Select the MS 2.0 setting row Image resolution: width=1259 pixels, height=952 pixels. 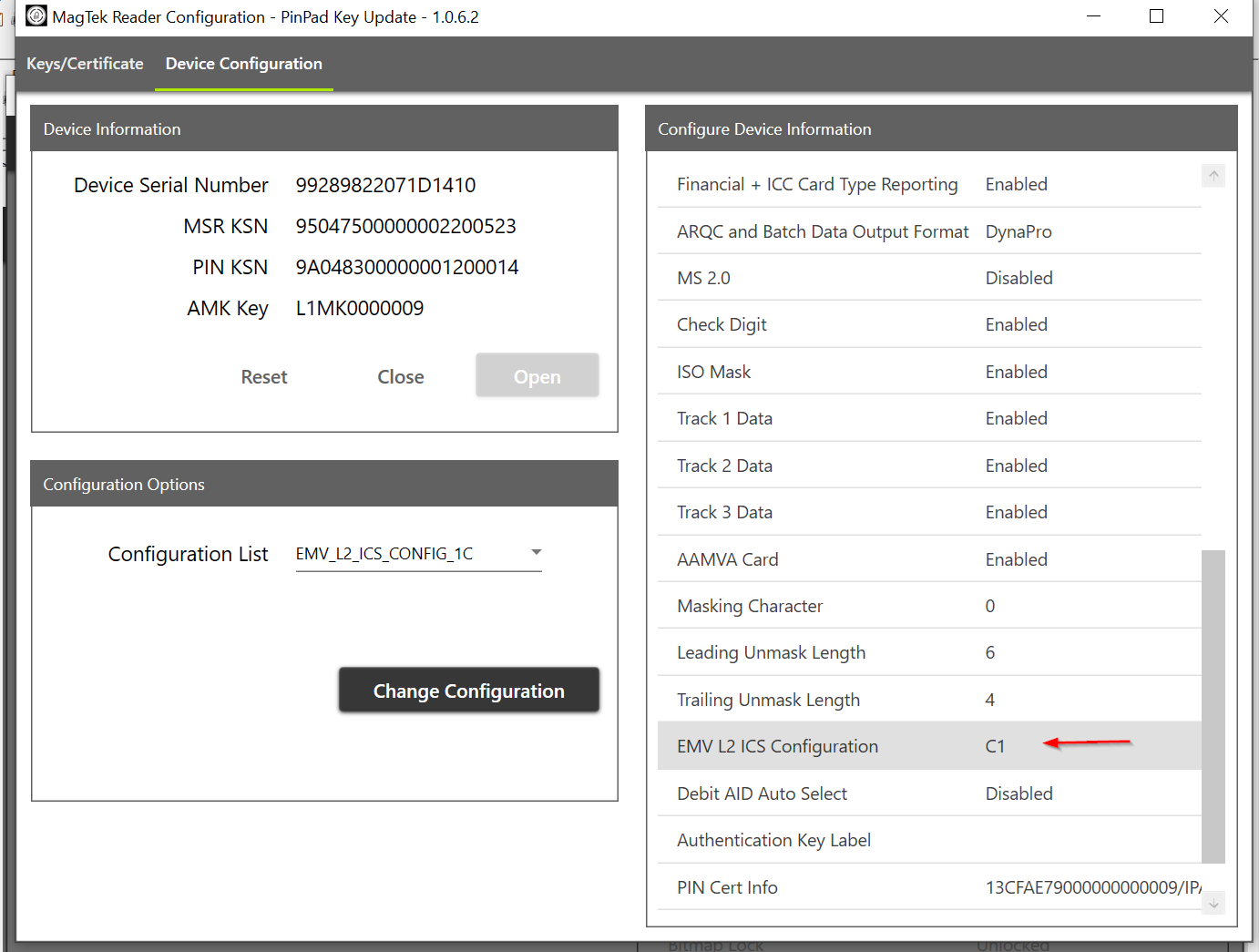[x=929, y=278]
